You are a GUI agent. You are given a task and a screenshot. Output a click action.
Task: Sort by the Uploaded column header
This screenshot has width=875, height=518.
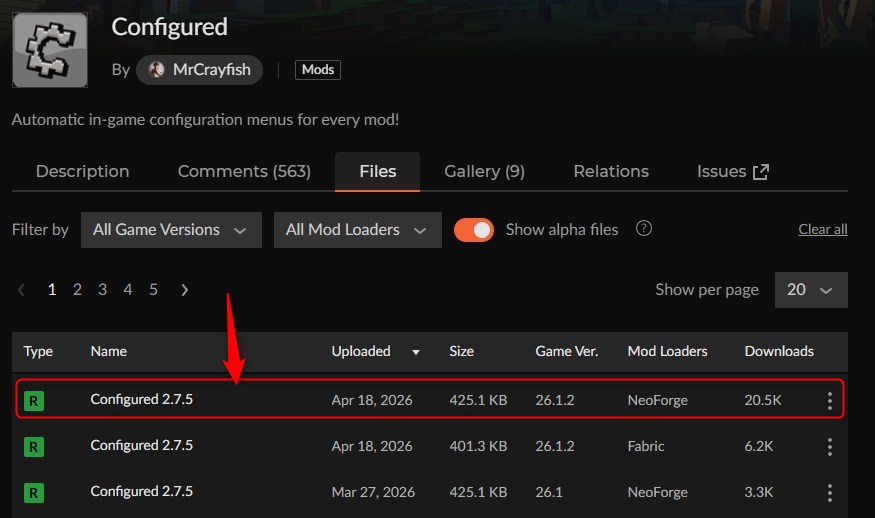(361, 351)
